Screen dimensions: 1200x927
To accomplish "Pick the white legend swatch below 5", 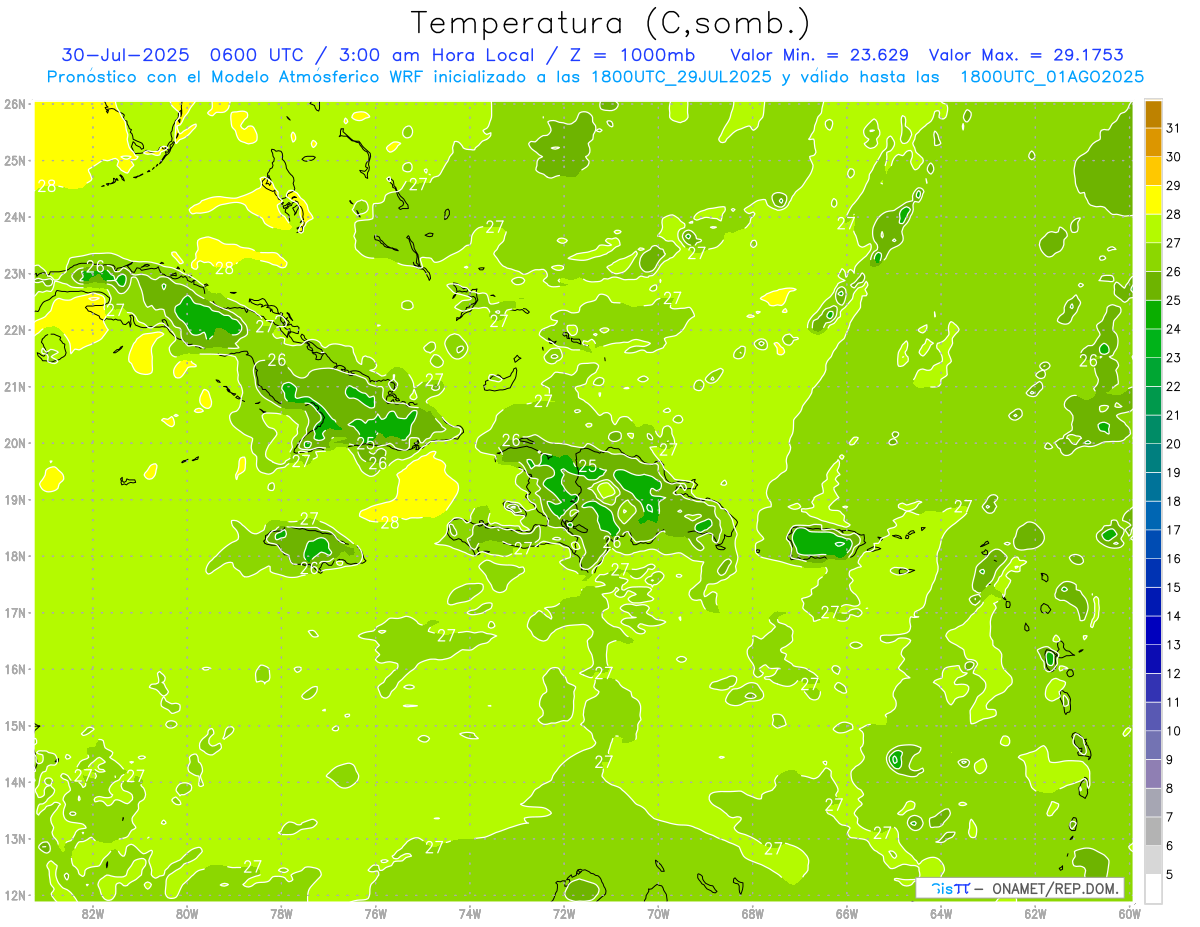I will [1153, 888].
